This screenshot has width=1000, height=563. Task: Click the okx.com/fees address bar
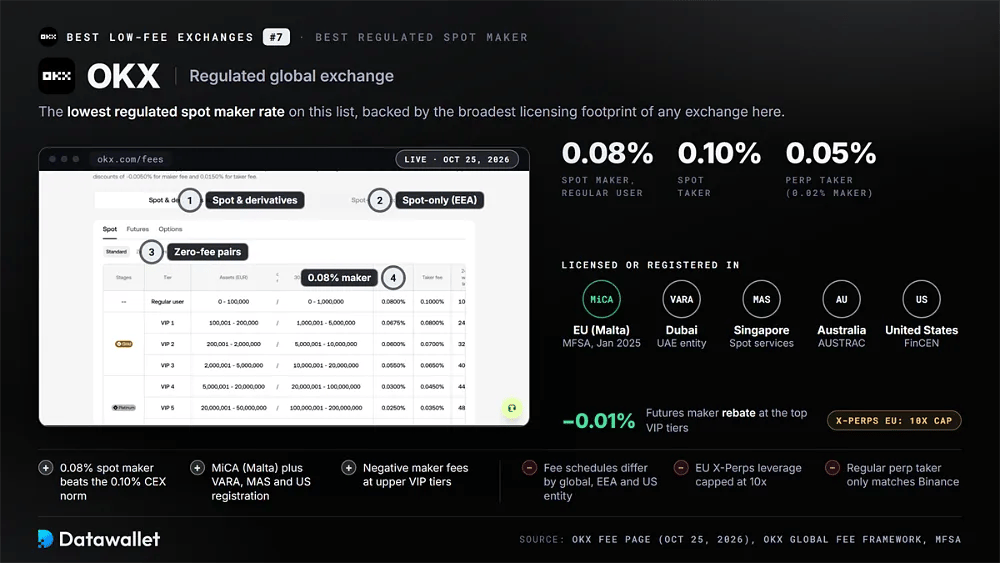point(130,159)
